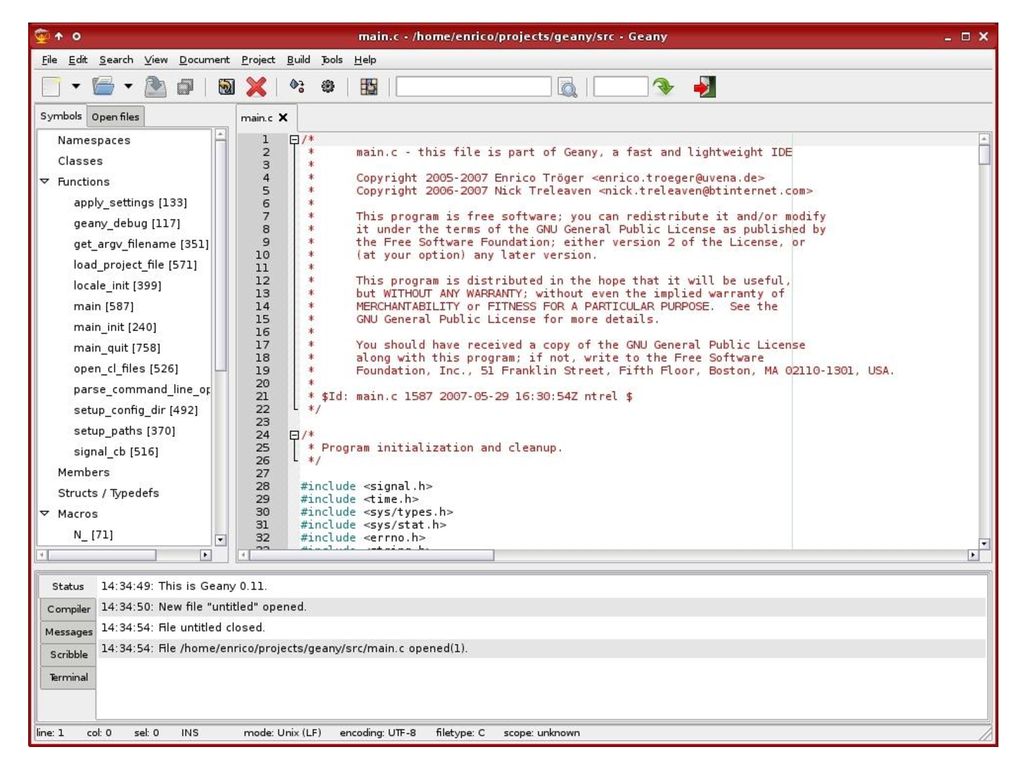1024x768 pixels.
Task: Jump to main_quit [758] symbol
Action: click(117, 348)
